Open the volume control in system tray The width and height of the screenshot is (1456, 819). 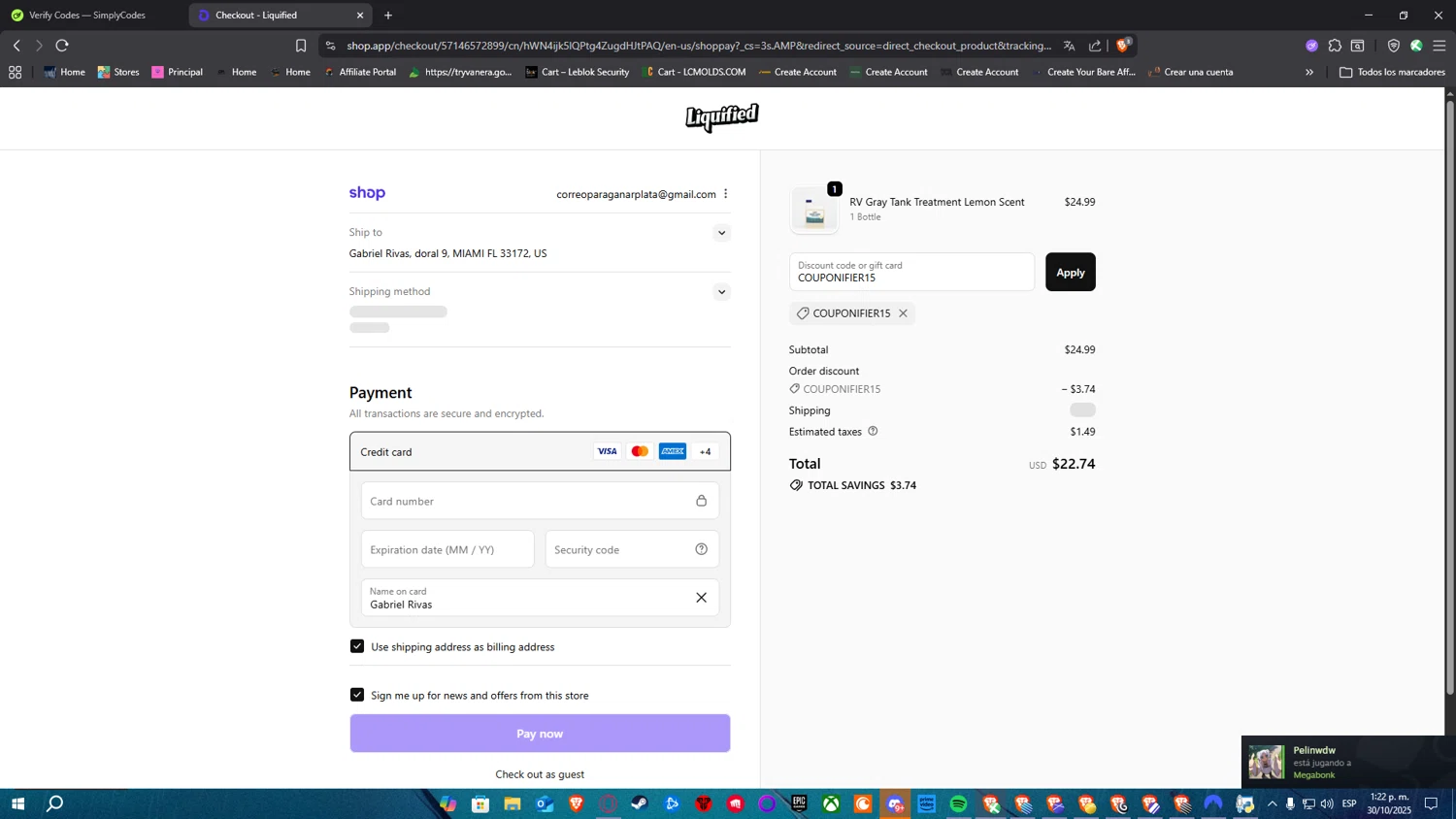click(1326, 803)
